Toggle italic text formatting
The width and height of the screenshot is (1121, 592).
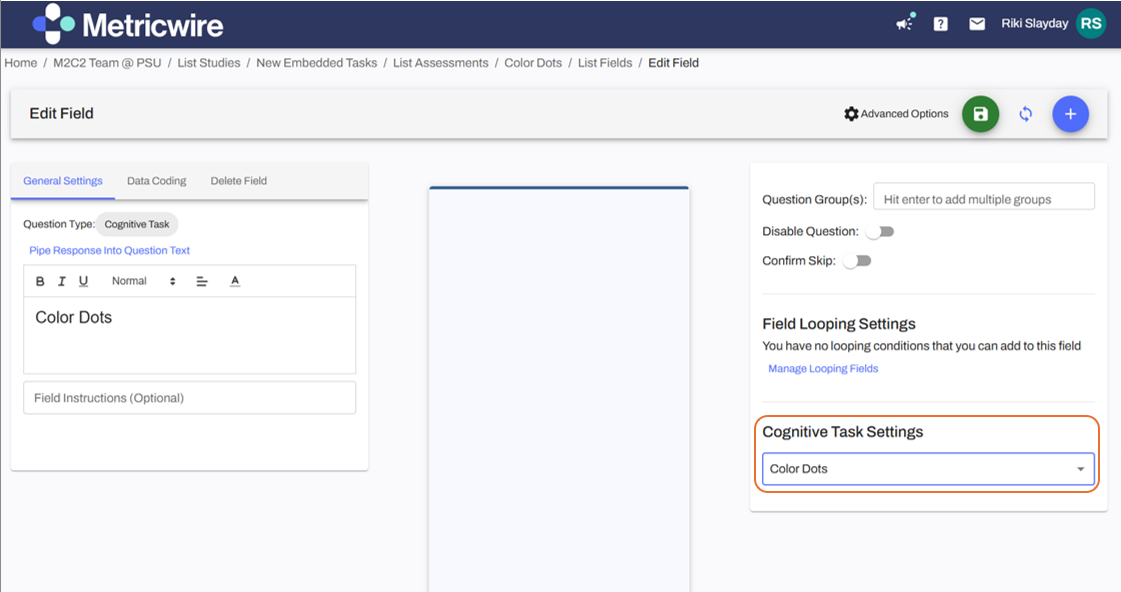(62, 281)
